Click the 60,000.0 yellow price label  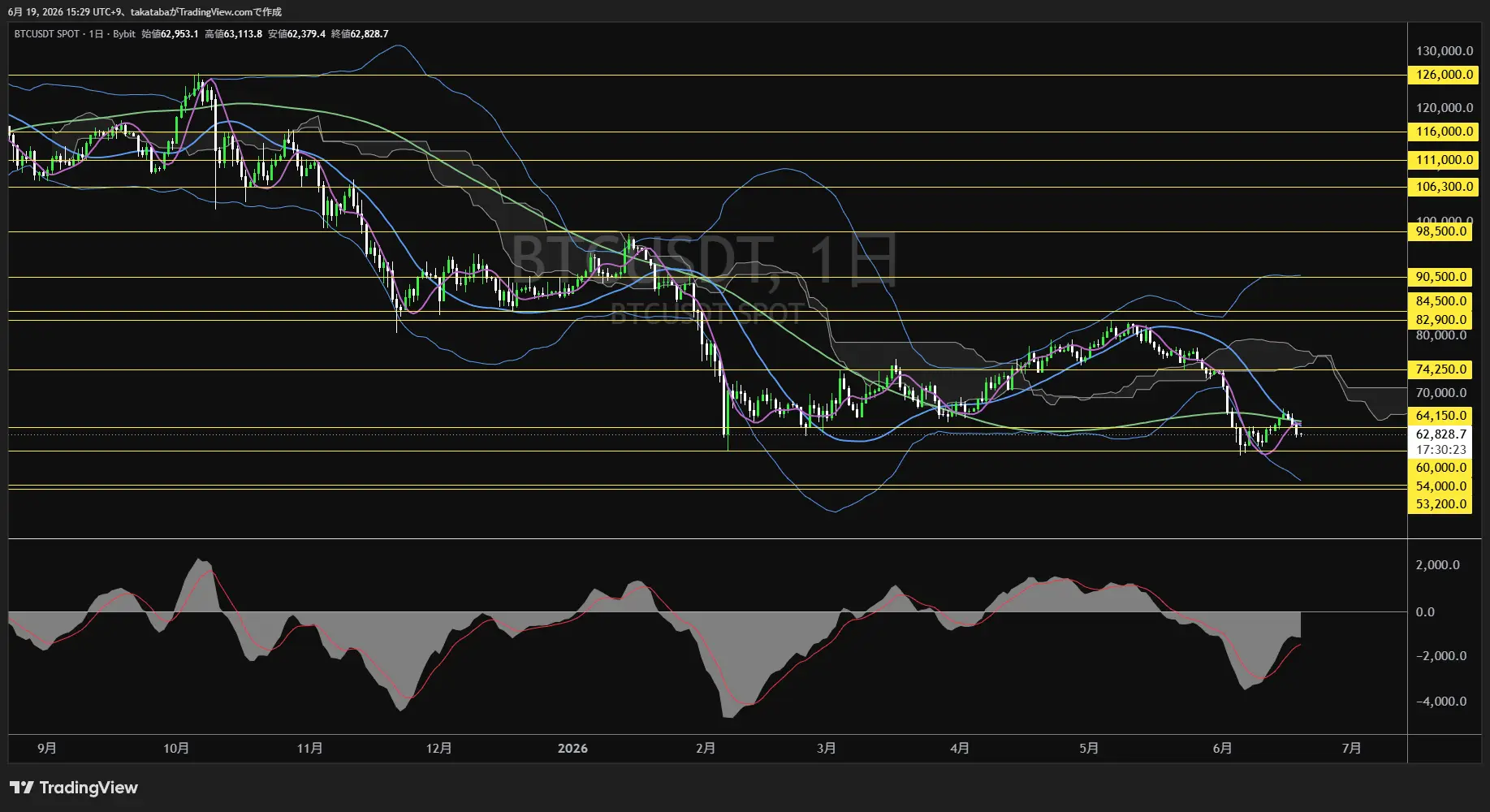pyautogui.click(x=1441, y=468)
